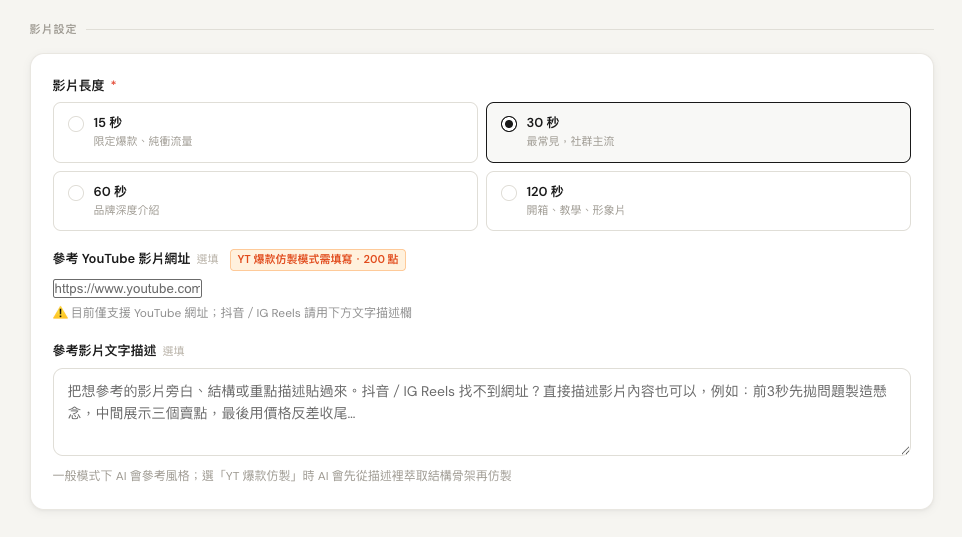
Task: Click the 影片長度 label
Action: coord(79,85)
